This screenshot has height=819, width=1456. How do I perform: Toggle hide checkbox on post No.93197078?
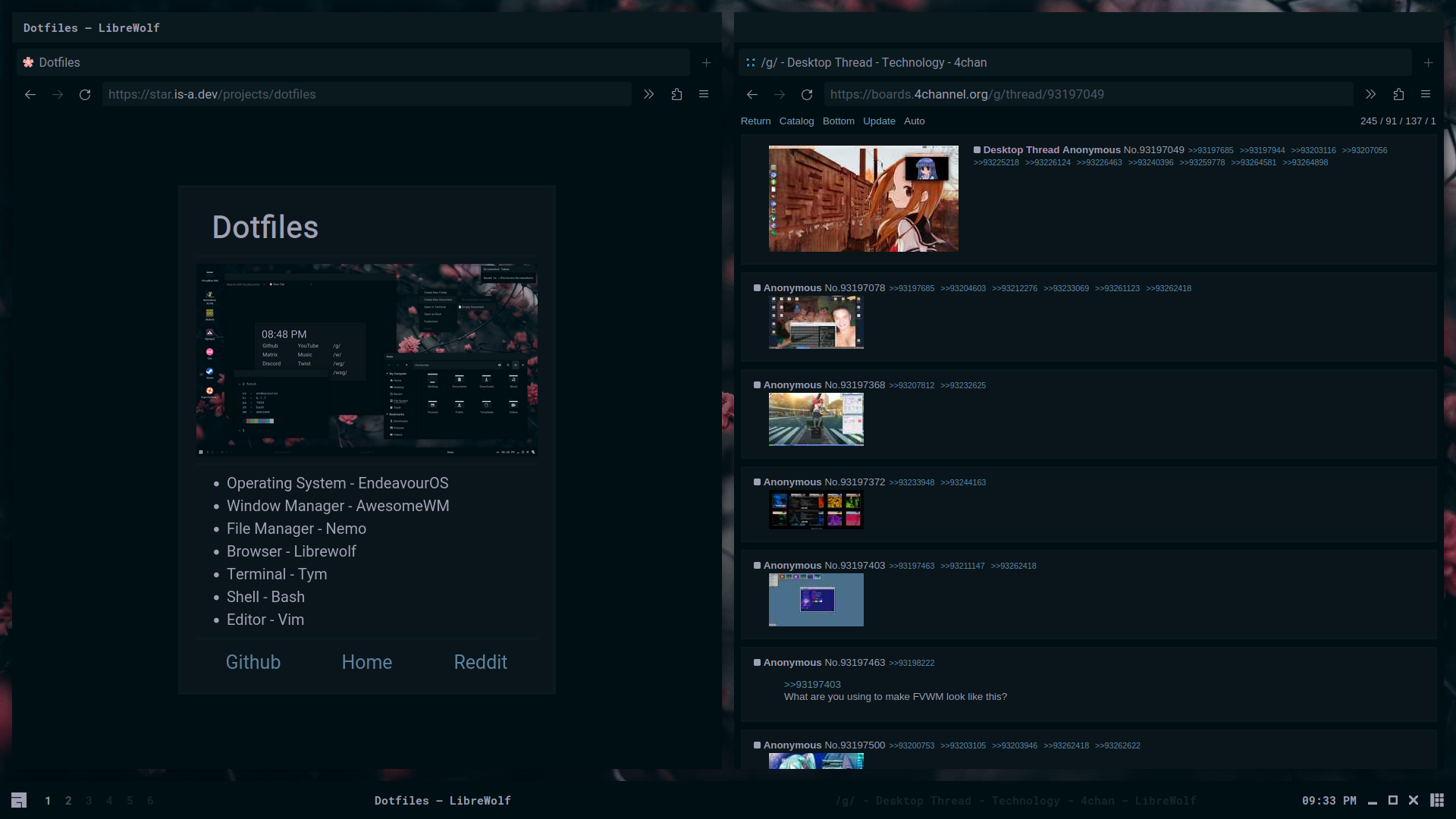[x=757, y=288]
